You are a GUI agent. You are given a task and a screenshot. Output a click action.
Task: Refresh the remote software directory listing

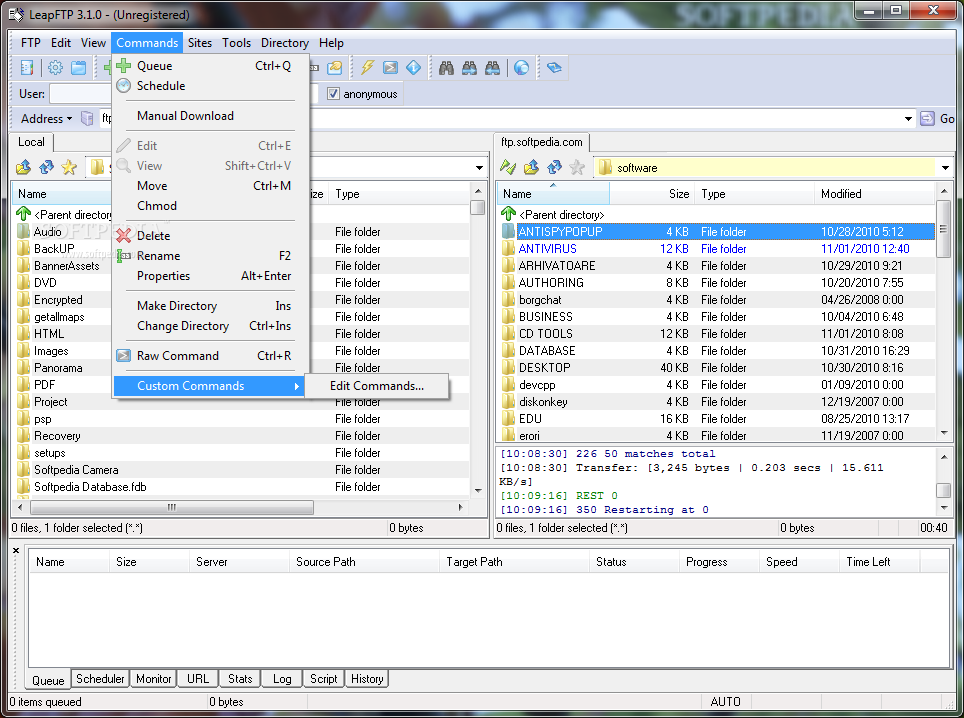[554, 168]
